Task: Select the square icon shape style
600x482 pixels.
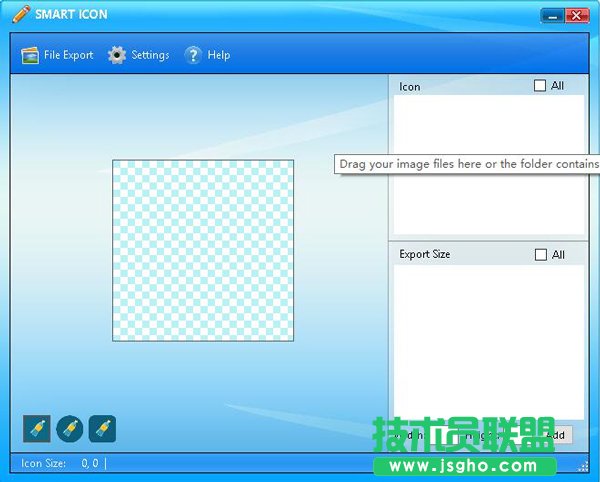Action: point(37,429)
